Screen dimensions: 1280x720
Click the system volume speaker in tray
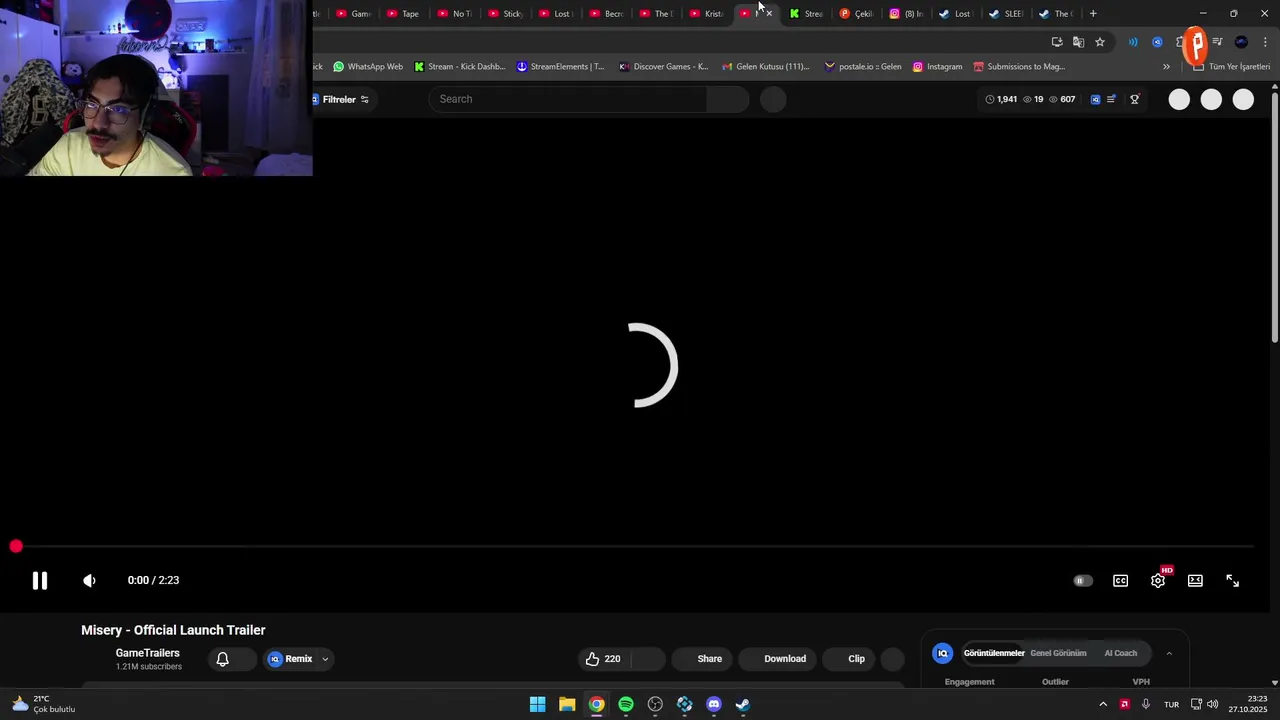[x=1213, y=704]
